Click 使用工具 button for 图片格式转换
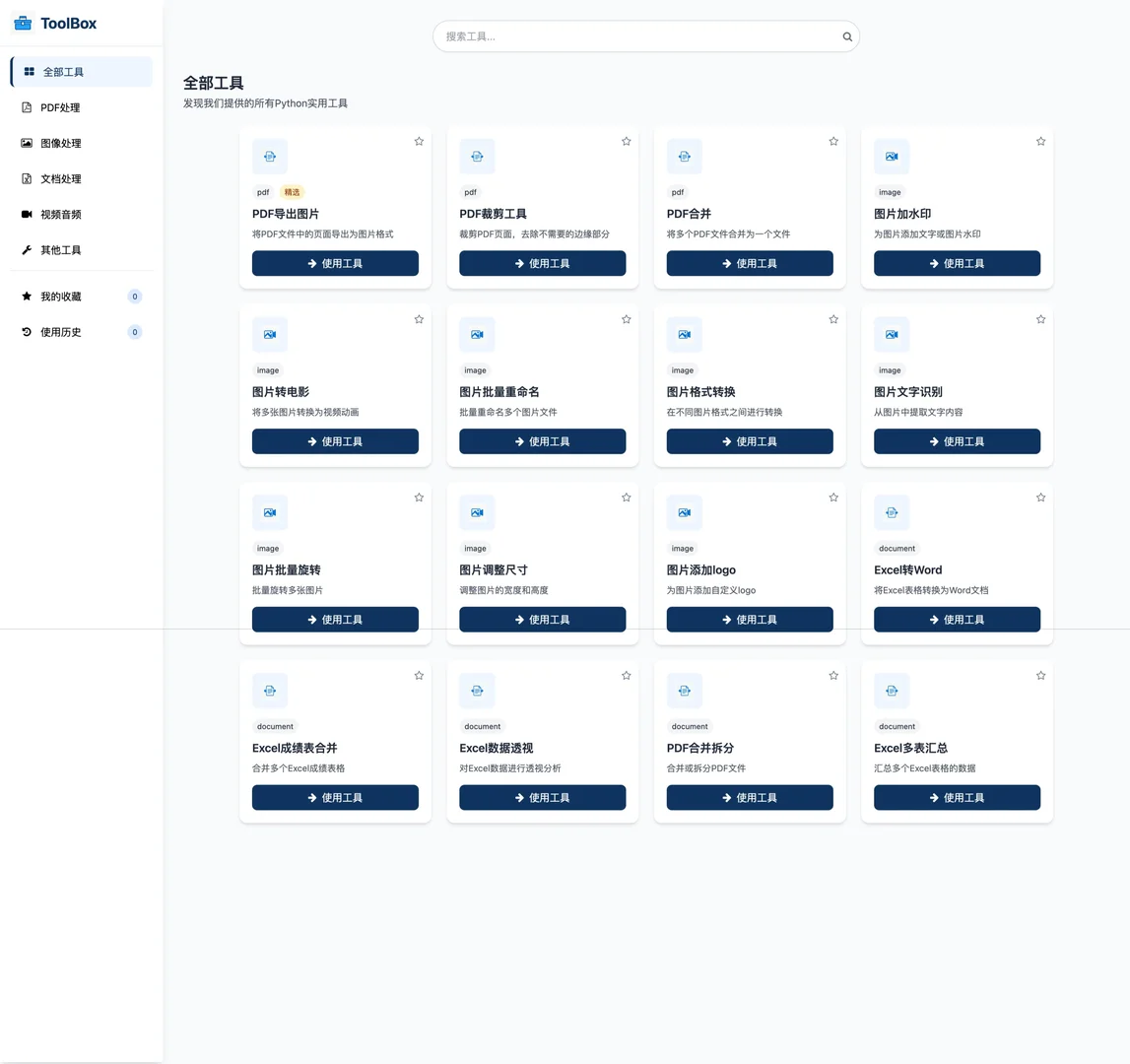Image resolution: width=1130 pixels, height=1064 pixels. coord(750,441)
